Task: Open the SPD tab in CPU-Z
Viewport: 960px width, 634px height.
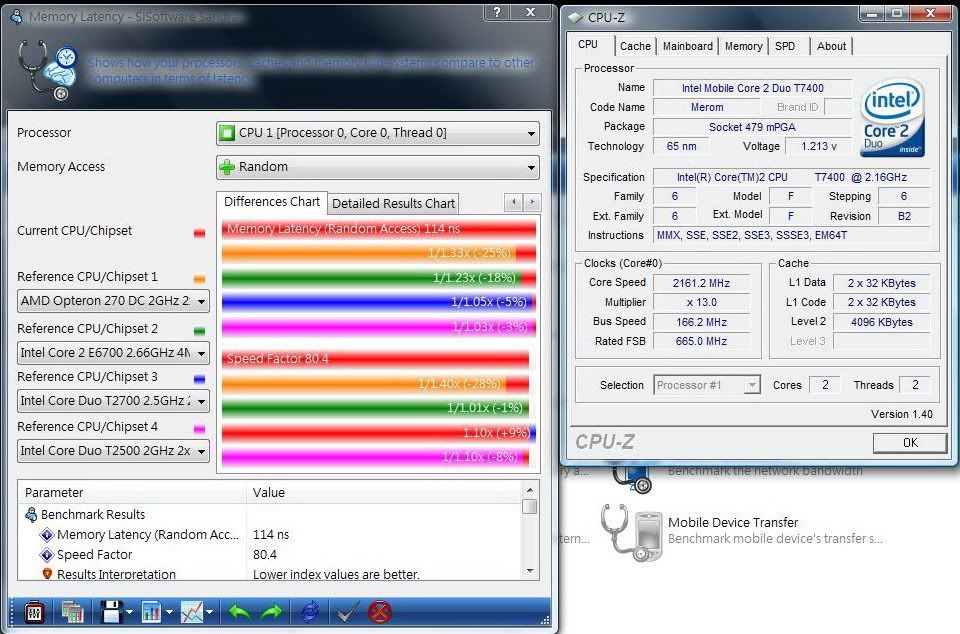Action: point(785,46)
